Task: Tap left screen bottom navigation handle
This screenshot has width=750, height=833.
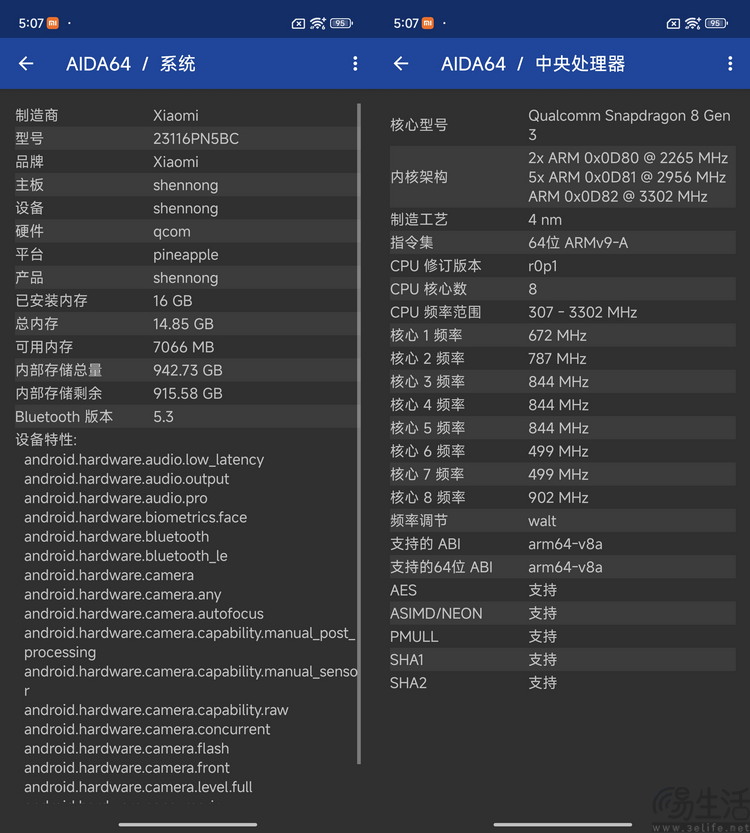Action: (x=188, y=824)
